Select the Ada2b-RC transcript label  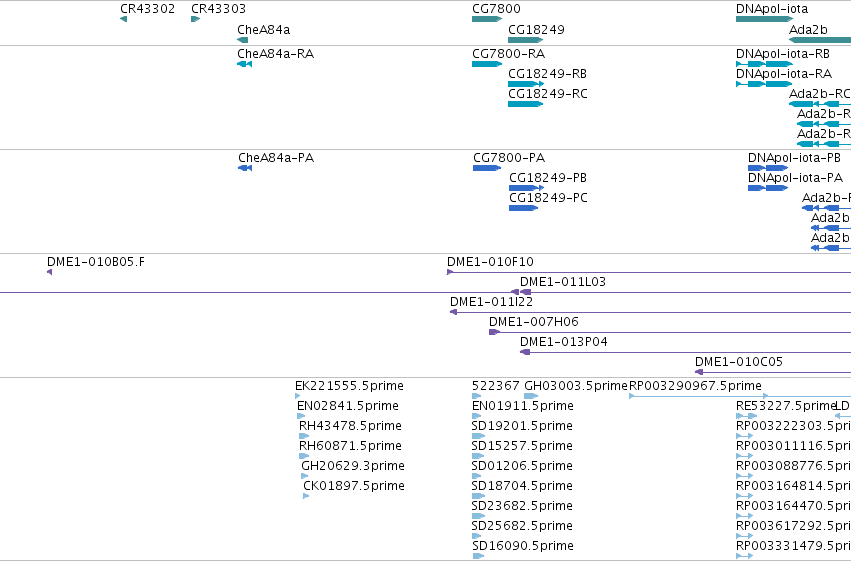pyautogui.click(x=820, y=94)
